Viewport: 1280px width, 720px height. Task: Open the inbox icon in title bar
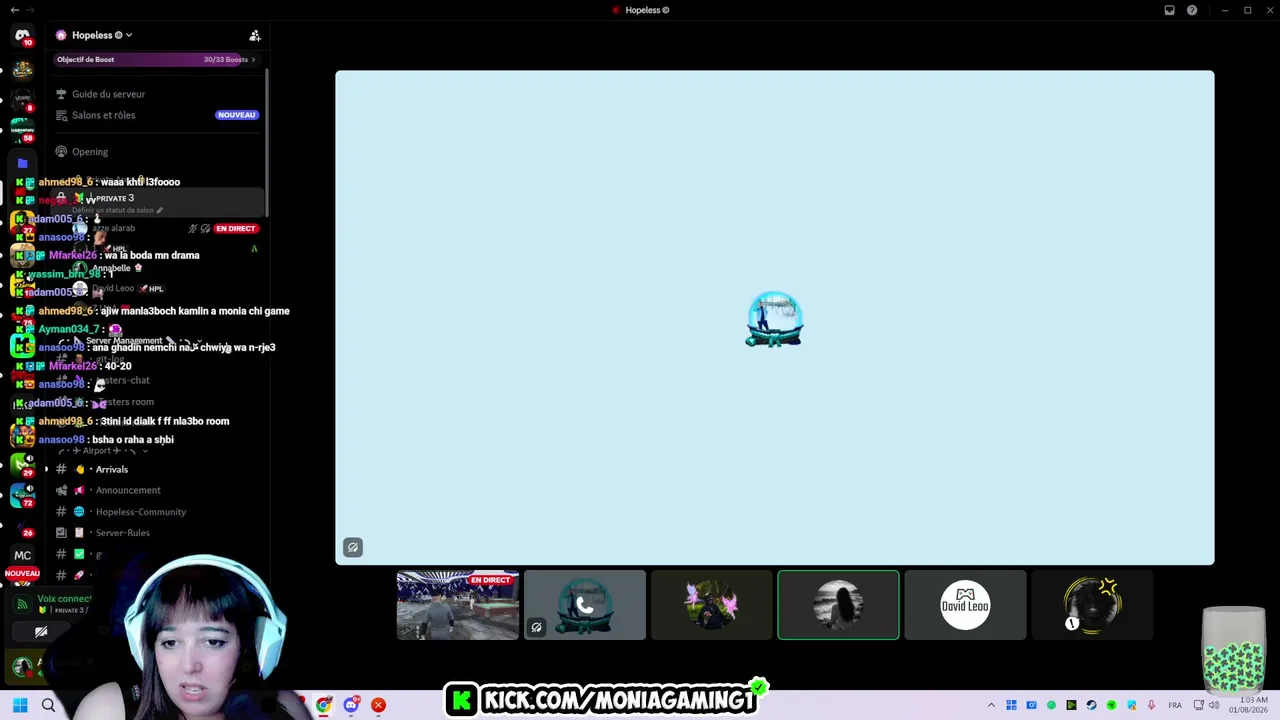pos(1169,10)
